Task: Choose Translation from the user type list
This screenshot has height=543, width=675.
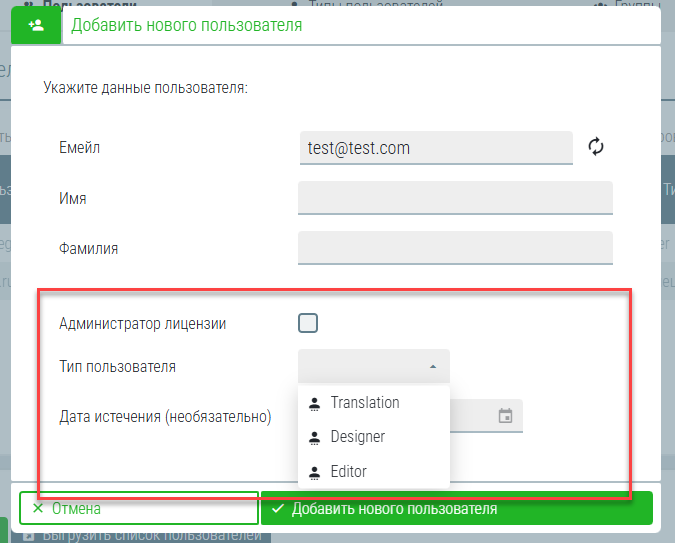Action: tap(365, 403)
